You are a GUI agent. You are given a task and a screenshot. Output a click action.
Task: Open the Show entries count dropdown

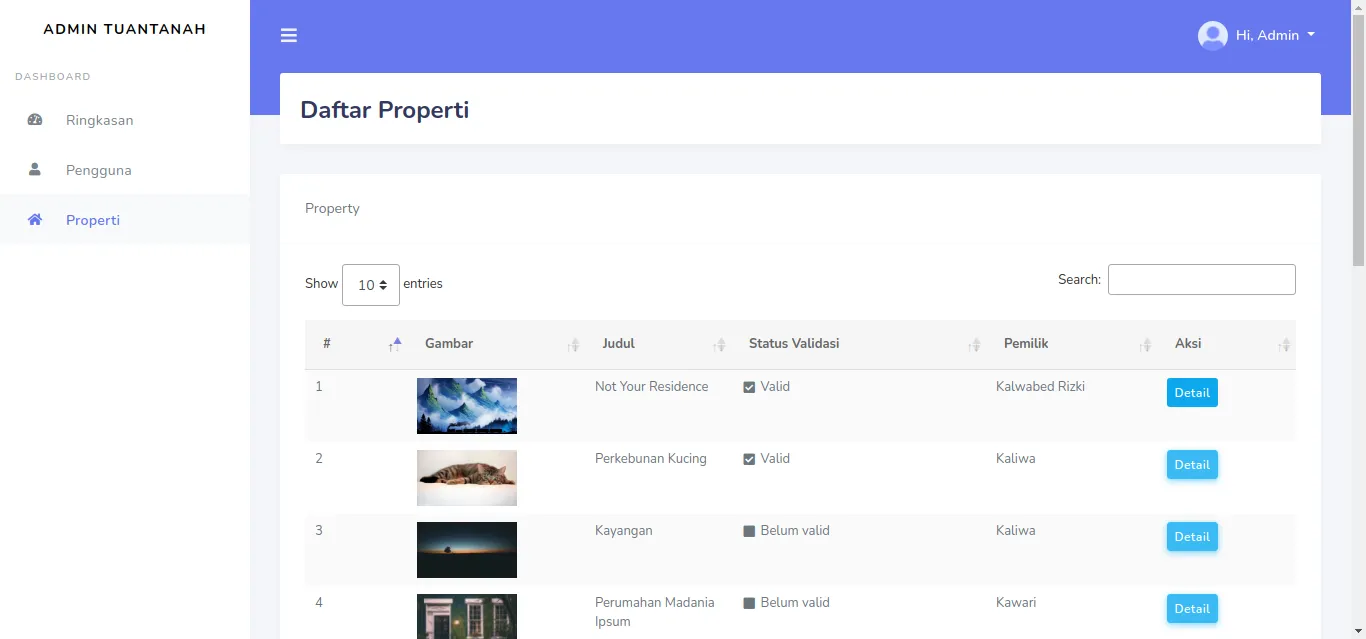tap(371, 285)
